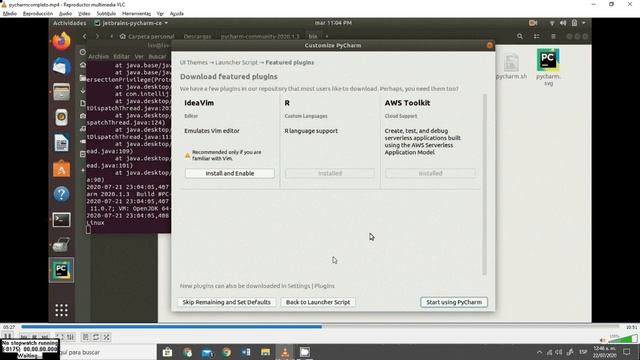Open the Ubuntu system menu arrow
Screen dimensions: 640x360
point(584,23)
